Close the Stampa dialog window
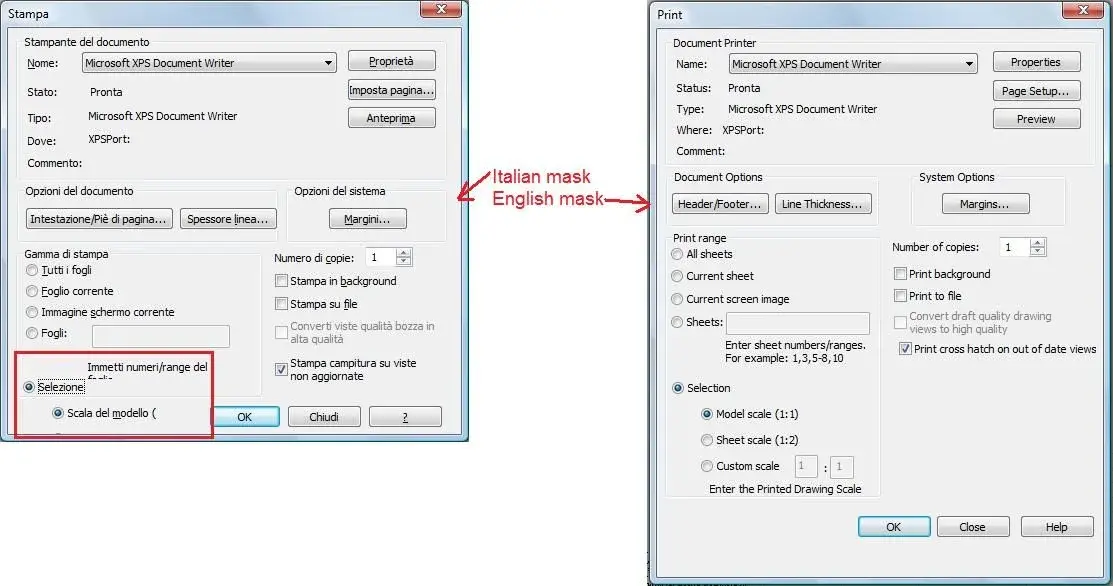 pos(441,9)
